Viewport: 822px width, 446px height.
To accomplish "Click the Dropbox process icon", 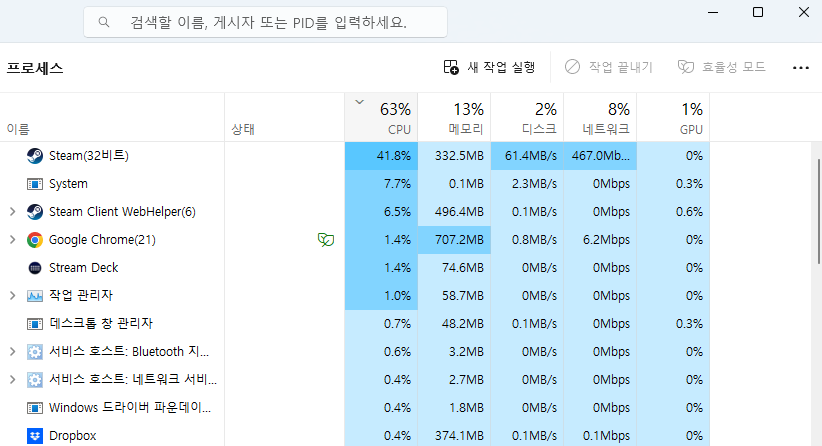I will tap(35, 436).
